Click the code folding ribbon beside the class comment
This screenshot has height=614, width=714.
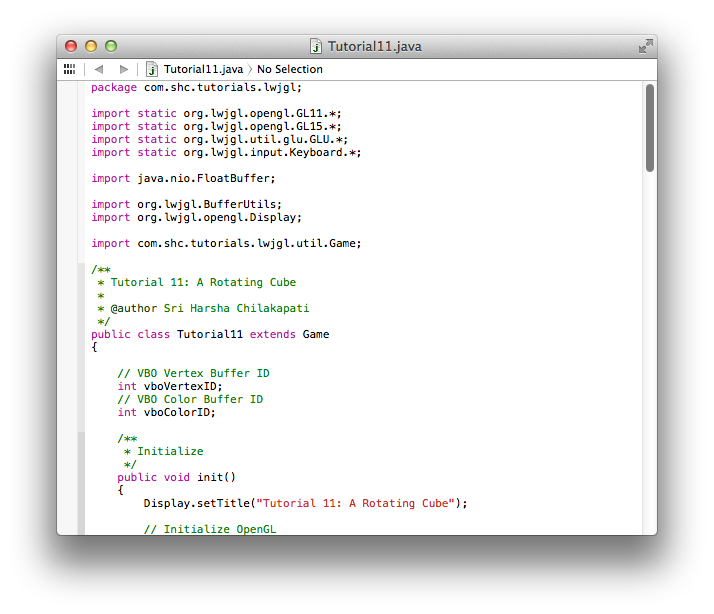pyautogui.click(x=81, y=348)
